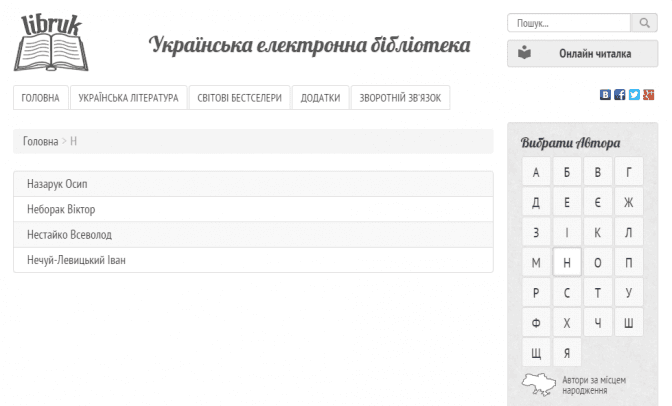Screen dimensions: 672x406
Task: Choose letter Б in author alphabet
Action: click(567, 173)
